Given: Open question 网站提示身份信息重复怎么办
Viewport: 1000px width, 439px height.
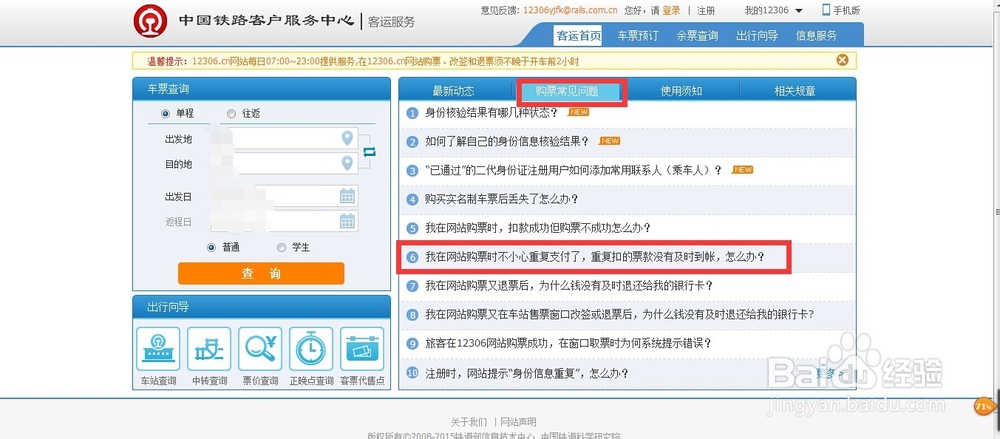Looking at the screenshot, I should [x=527, y=373].
